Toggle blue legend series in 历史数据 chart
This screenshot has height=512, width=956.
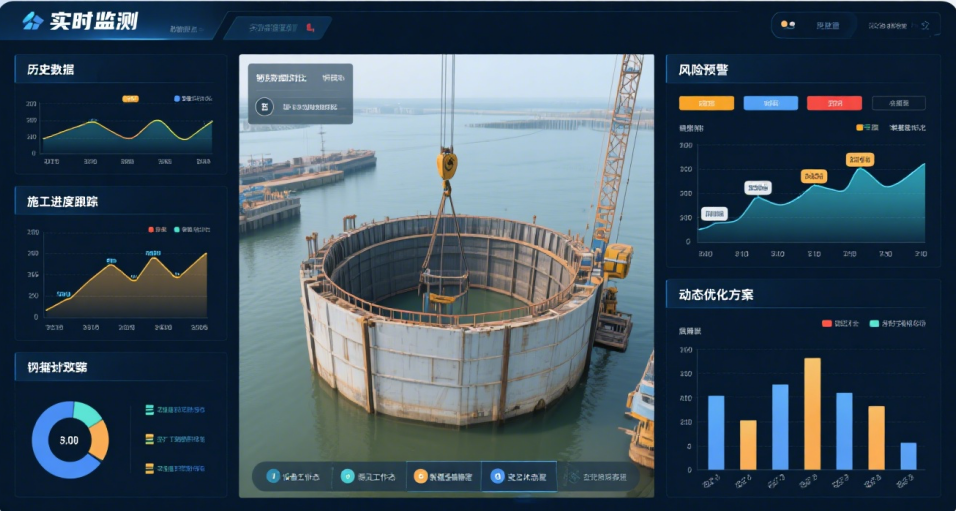(177, 99)
